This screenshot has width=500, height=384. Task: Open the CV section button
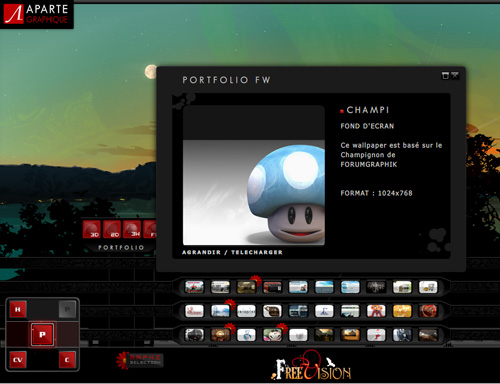(18, 360)
